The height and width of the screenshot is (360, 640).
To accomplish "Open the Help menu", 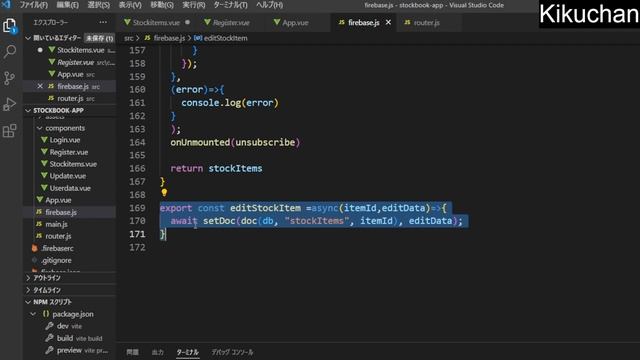I will click(x=269, y=5).
